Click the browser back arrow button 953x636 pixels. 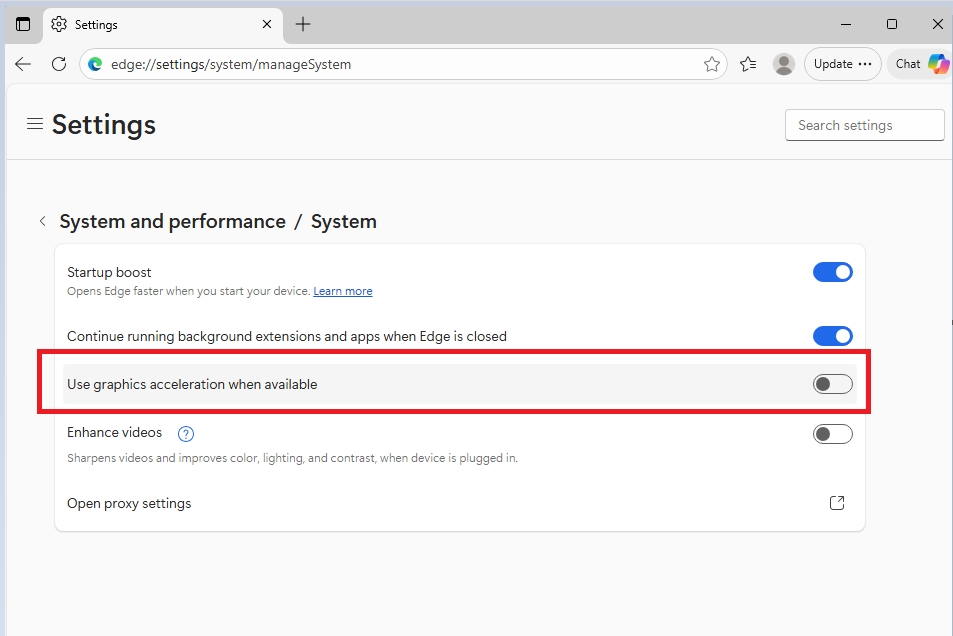pyautogui.click(x=23, y=64)
